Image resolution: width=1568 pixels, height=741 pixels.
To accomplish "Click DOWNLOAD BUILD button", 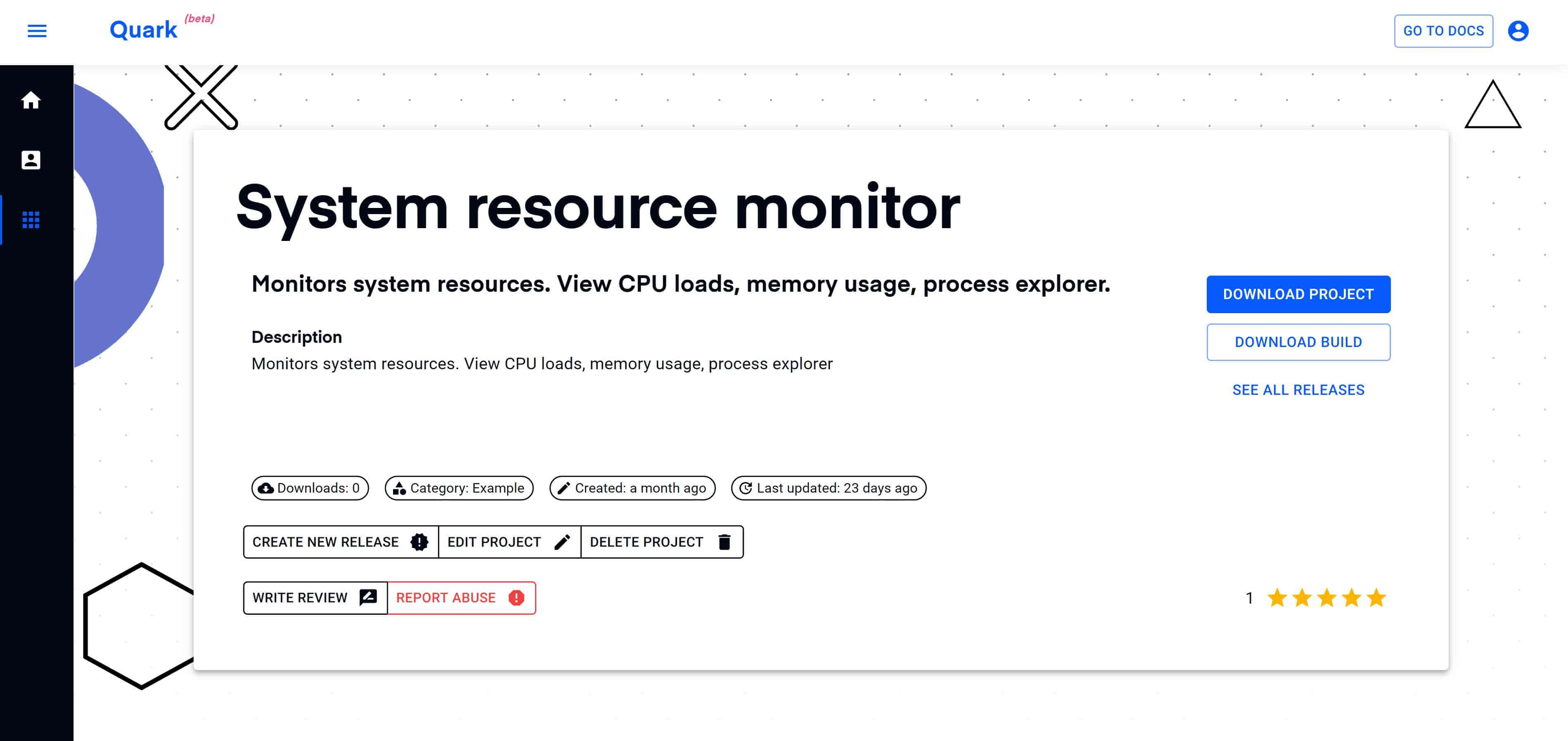I will tap(1298, 342).
